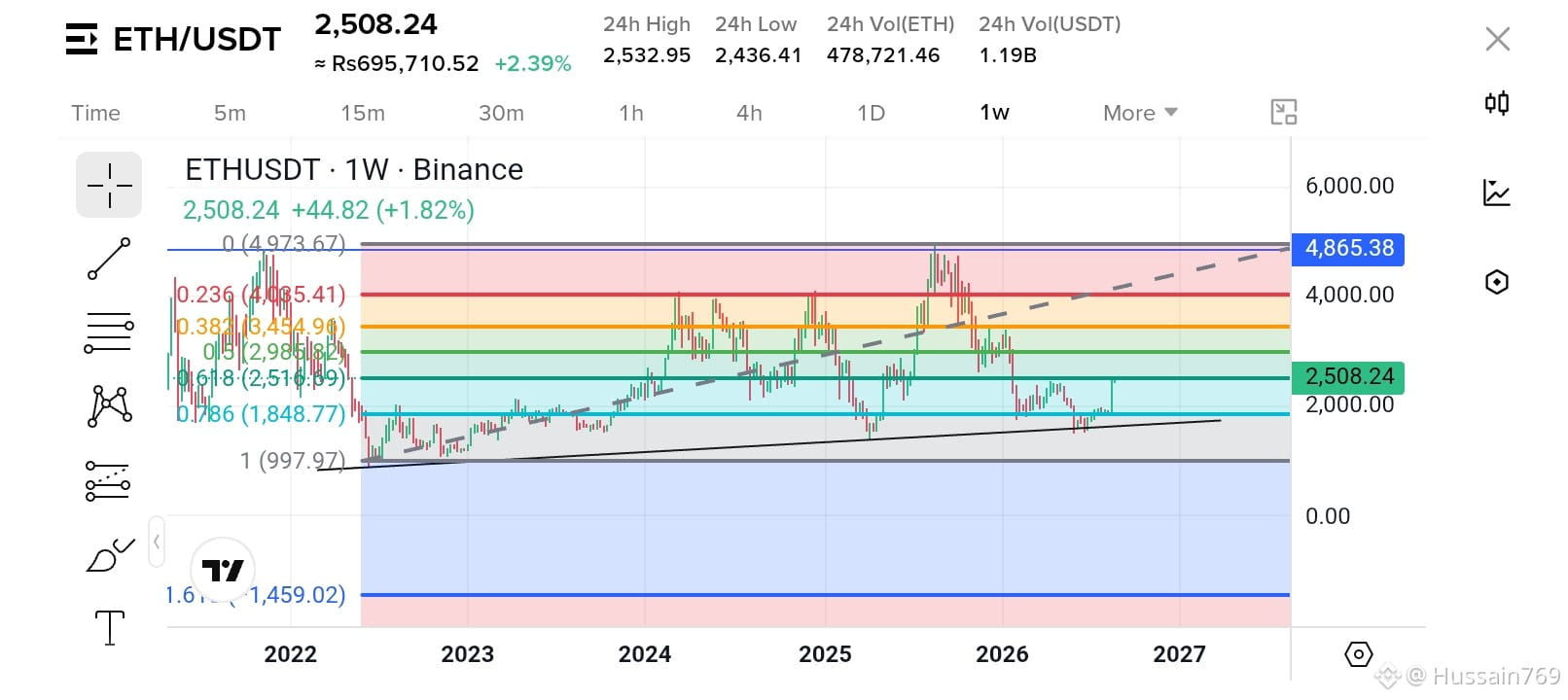Click the header price 2,508.24
The height and width of the screenshot is (700, 1568).
(x=375, y=24)
